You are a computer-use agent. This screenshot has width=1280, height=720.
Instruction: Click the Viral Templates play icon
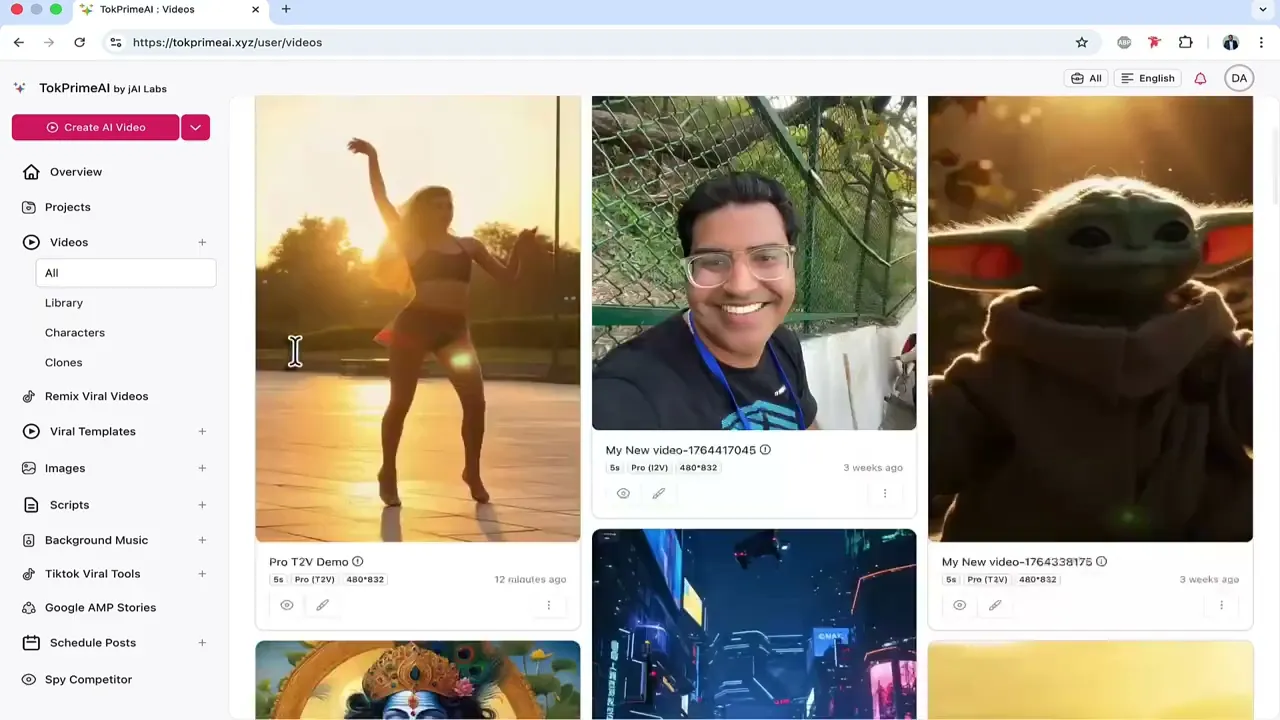coord(31,431)
